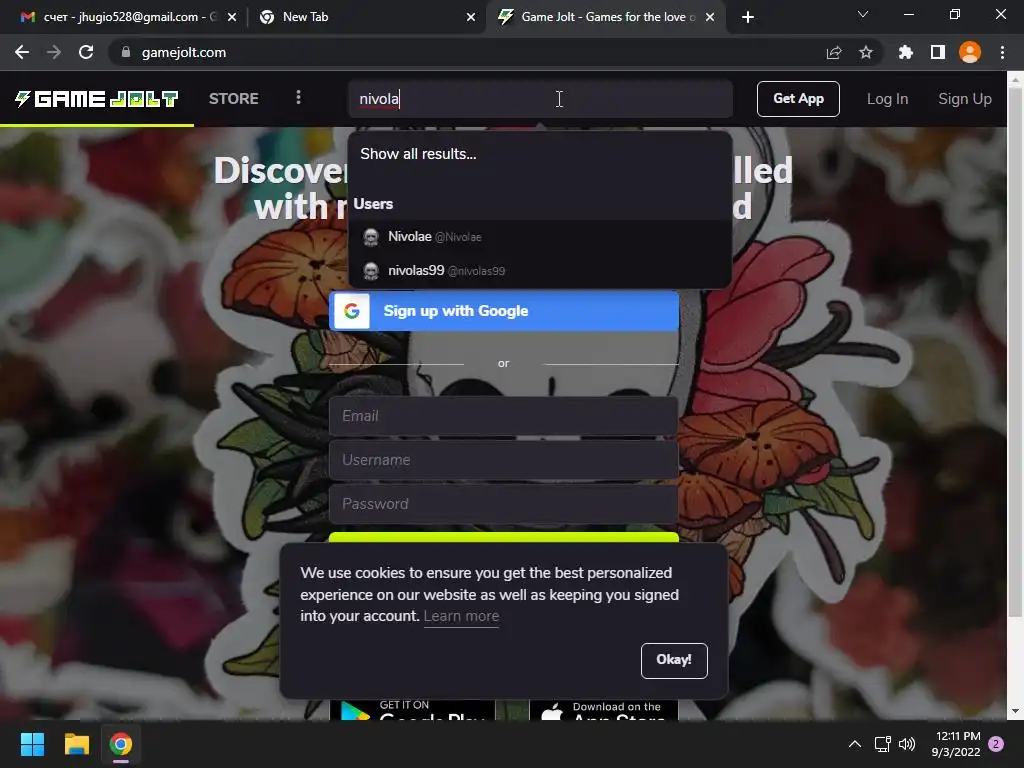Click Nivolae's avatar icon
The height and width of the screenshot is (768, 1024).
(x=371, y=237)
